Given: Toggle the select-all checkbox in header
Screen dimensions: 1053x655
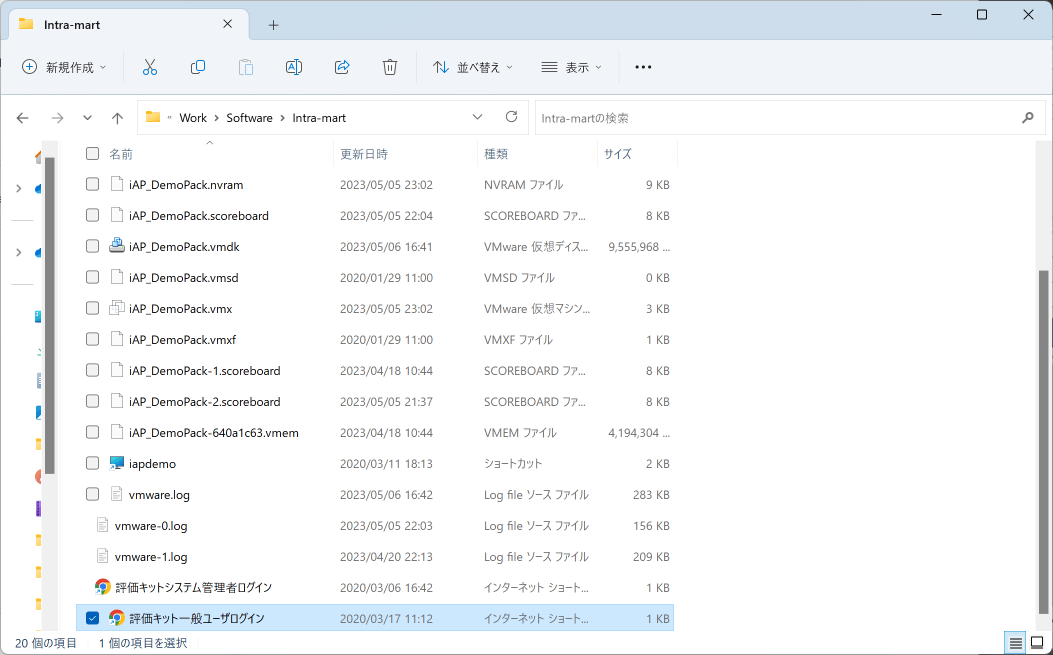Looking at the screenshot, I should (92, 154).
